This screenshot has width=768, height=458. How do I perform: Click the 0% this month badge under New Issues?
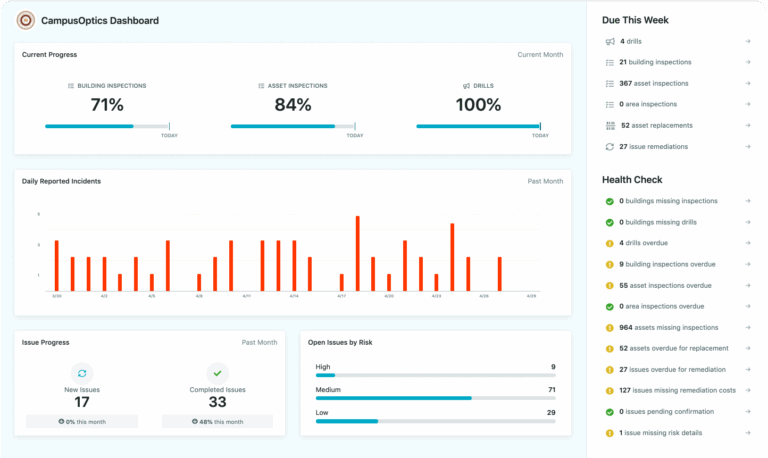tap(82, 422)
